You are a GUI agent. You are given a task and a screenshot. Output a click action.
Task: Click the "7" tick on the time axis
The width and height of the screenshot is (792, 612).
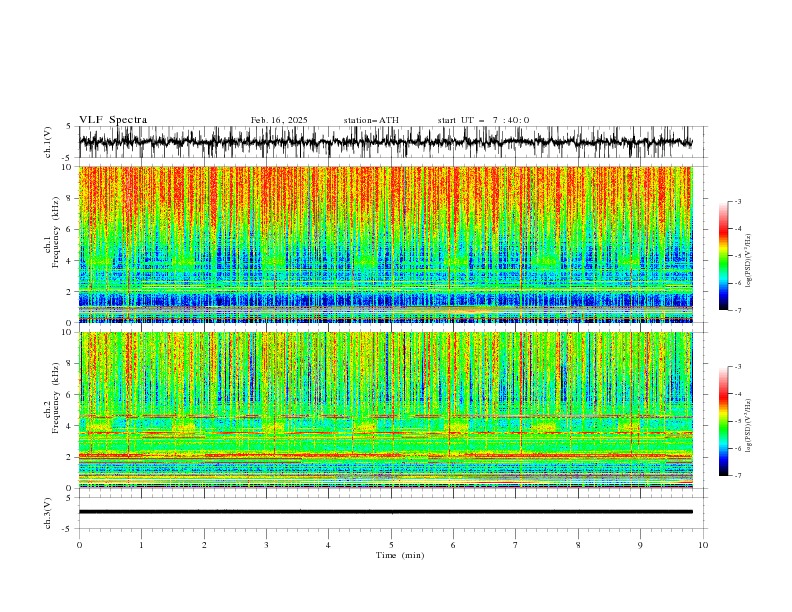pos(516,545)
